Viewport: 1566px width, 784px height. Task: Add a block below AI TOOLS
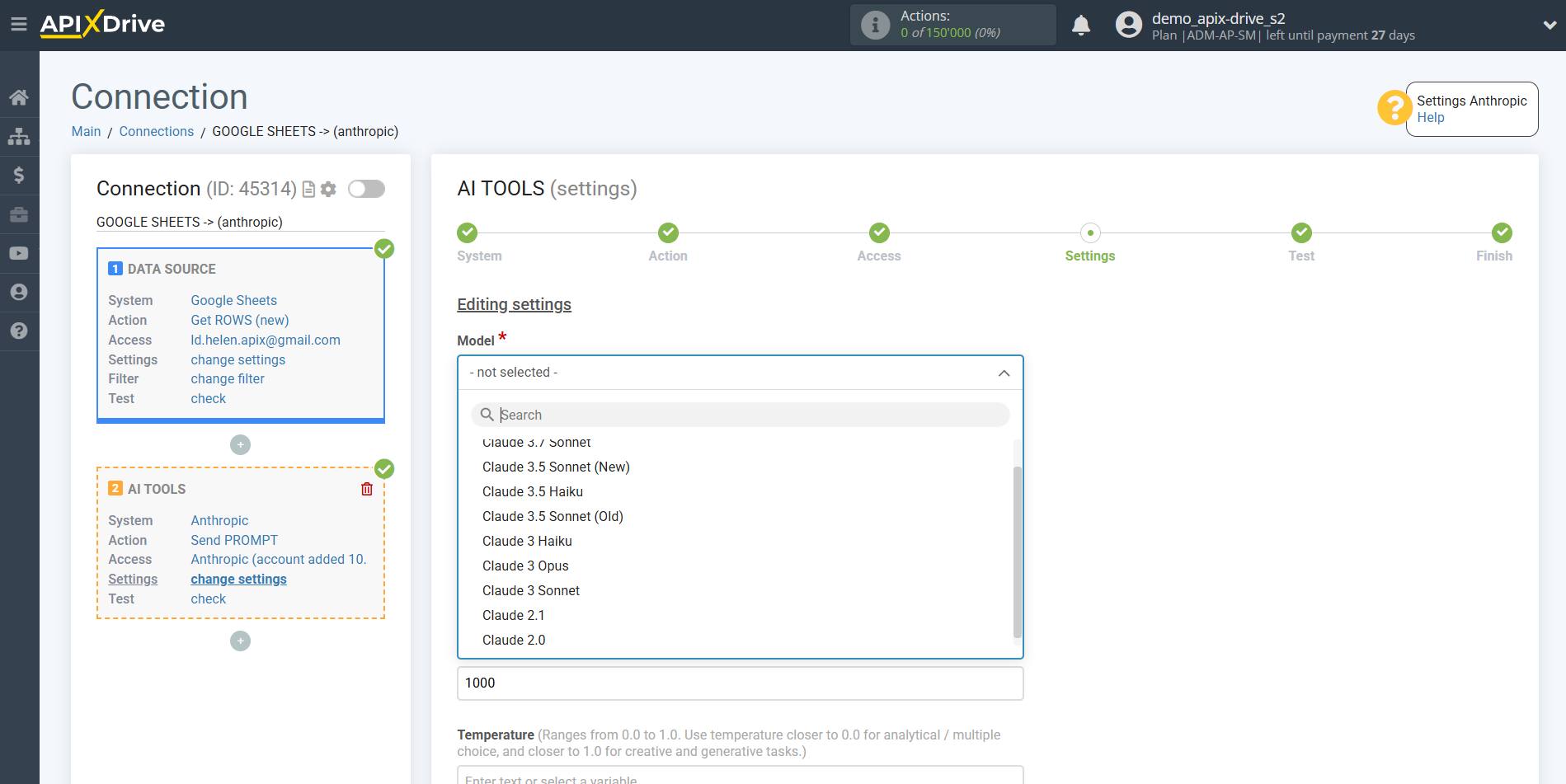(x=240, y=641)
